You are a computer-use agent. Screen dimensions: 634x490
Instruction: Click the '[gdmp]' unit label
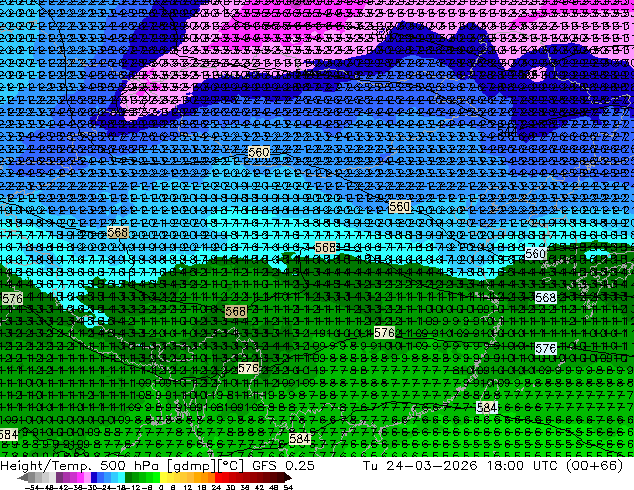point(192,466)
